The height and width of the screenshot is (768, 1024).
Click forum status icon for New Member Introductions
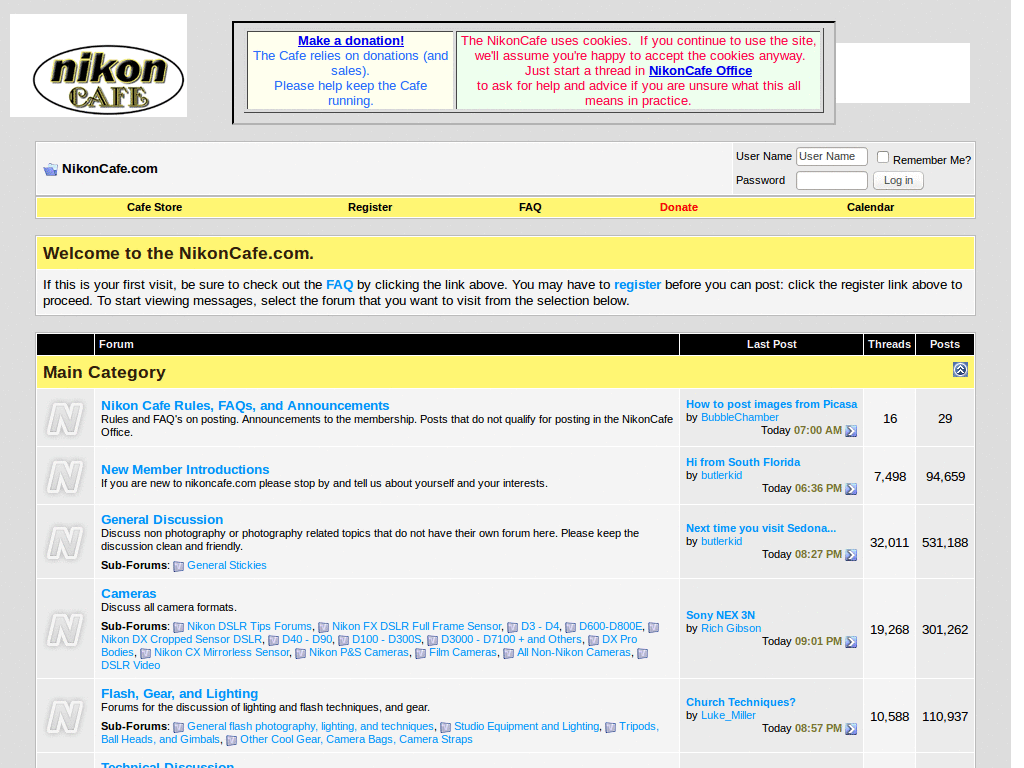coord(65,477)
